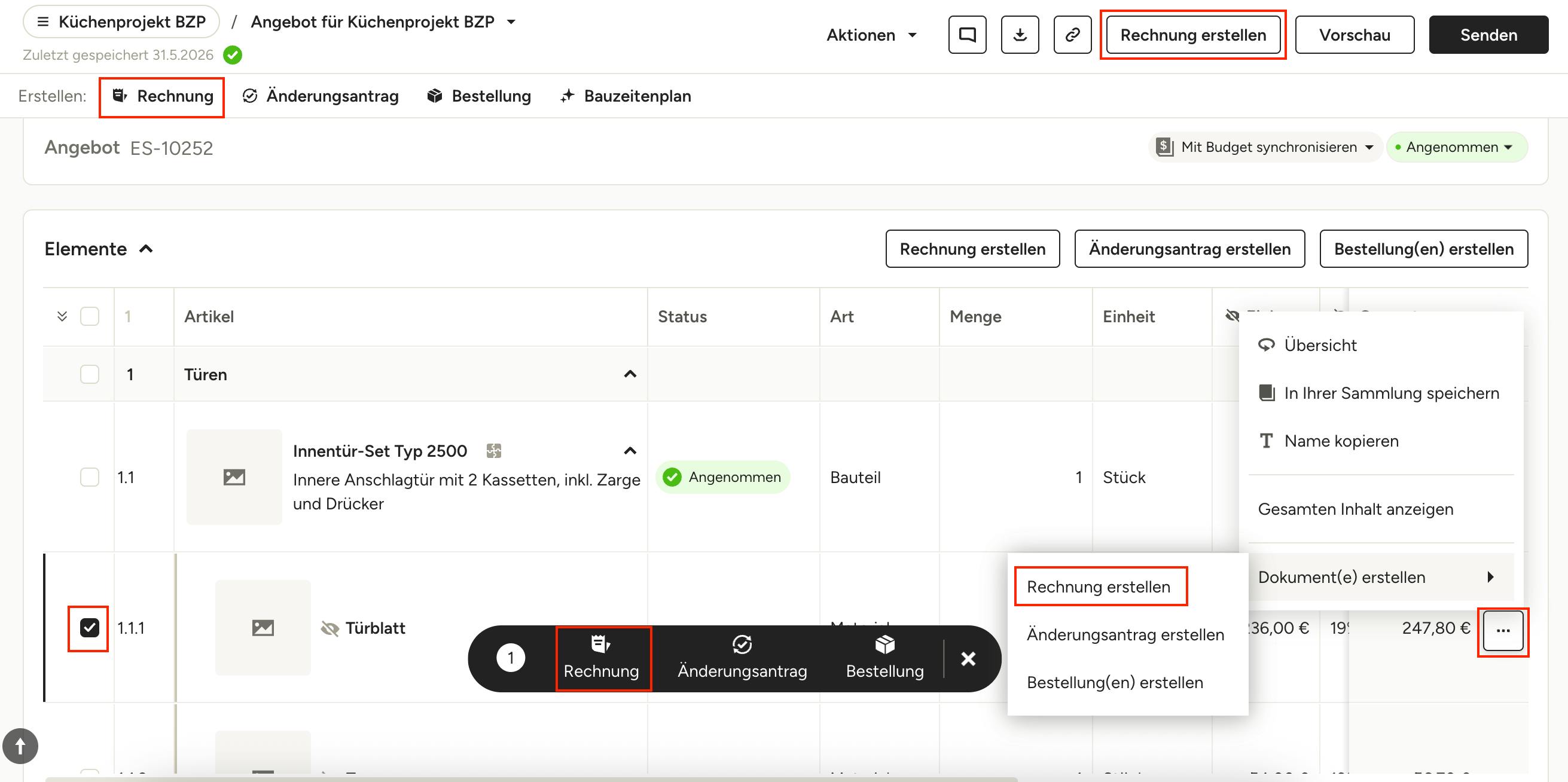Click the scroll-to-top arrow button

click(20, 746)
